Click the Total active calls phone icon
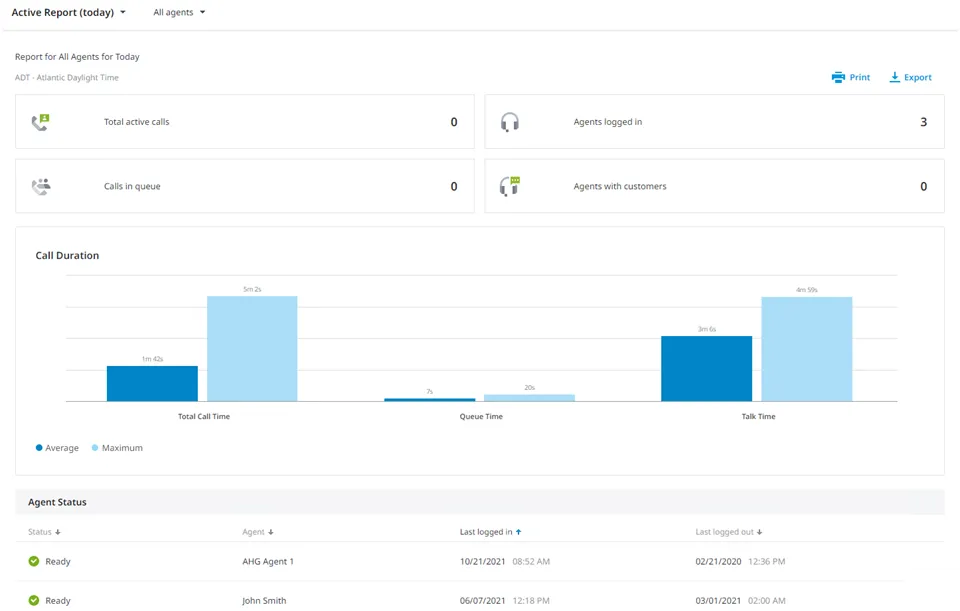Screen dimensions: 960x611 click(x=40, y=122)
